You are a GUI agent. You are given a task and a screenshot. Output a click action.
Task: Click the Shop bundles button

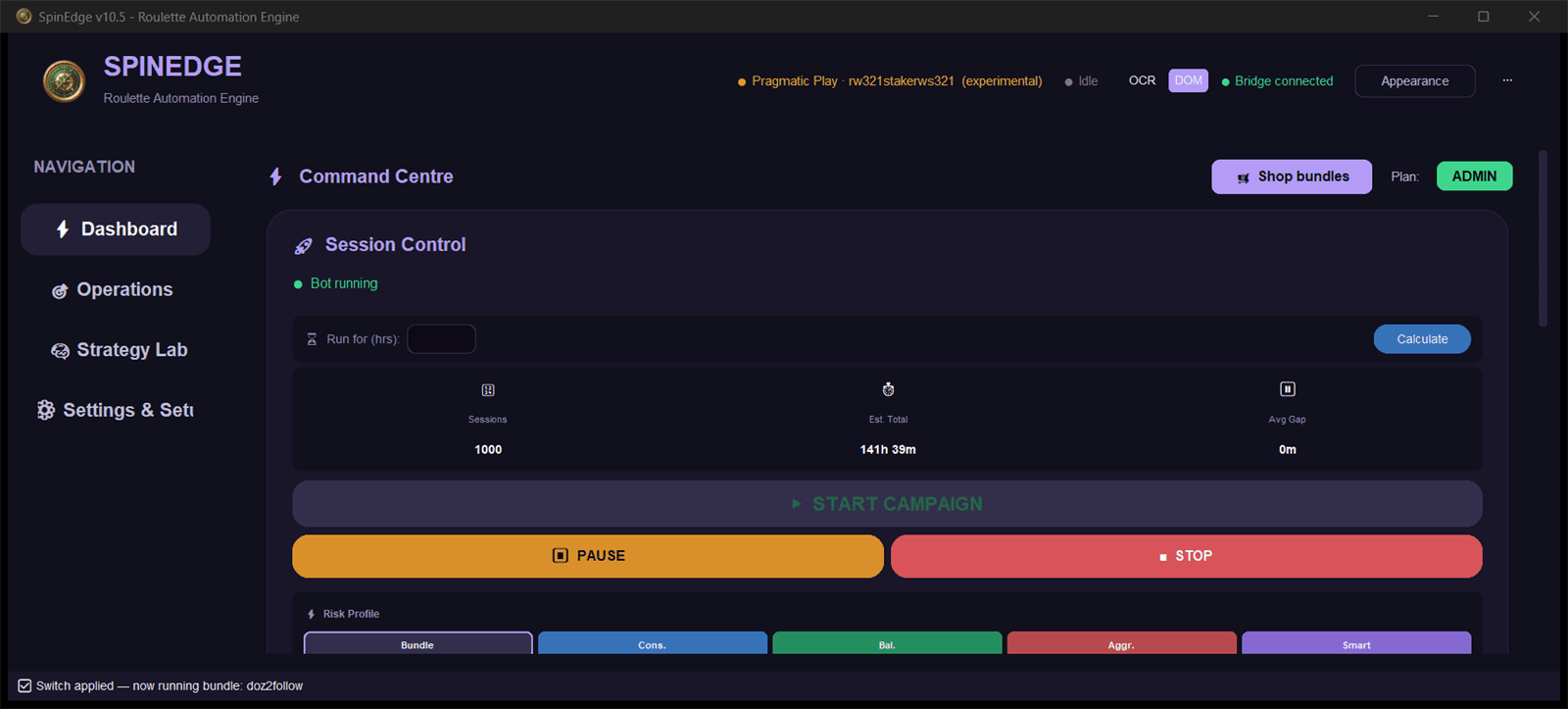[x=1292, y=177]
